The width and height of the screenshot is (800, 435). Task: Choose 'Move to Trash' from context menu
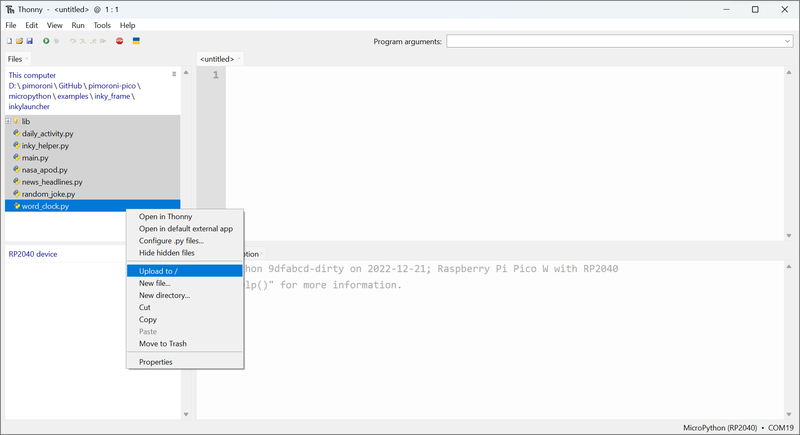[162, 343]
